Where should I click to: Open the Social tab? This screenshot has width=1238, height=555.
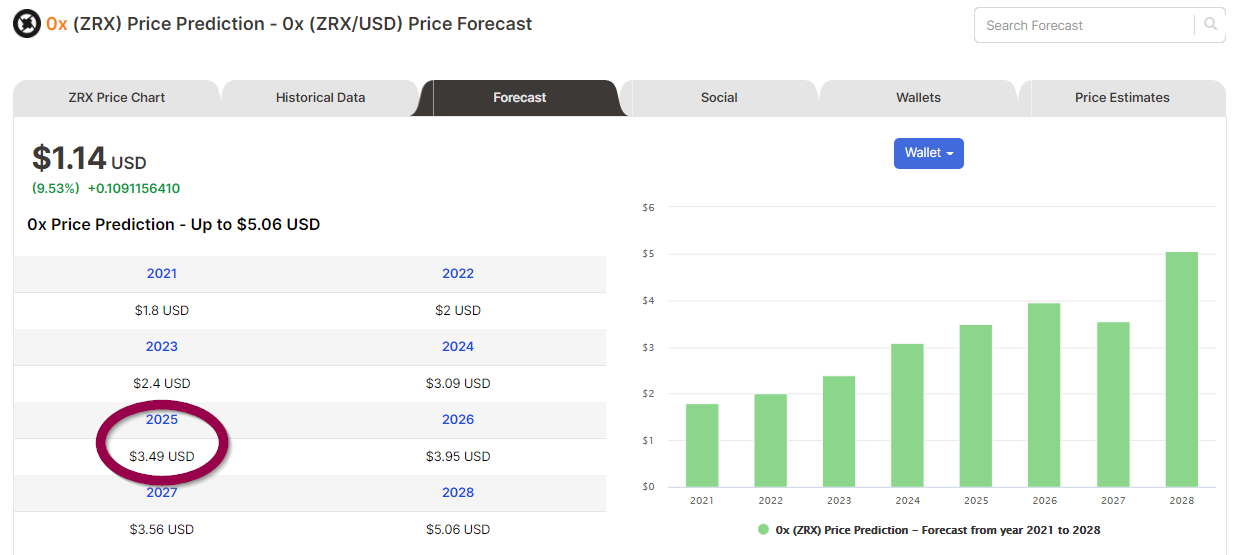pos(719,98)
